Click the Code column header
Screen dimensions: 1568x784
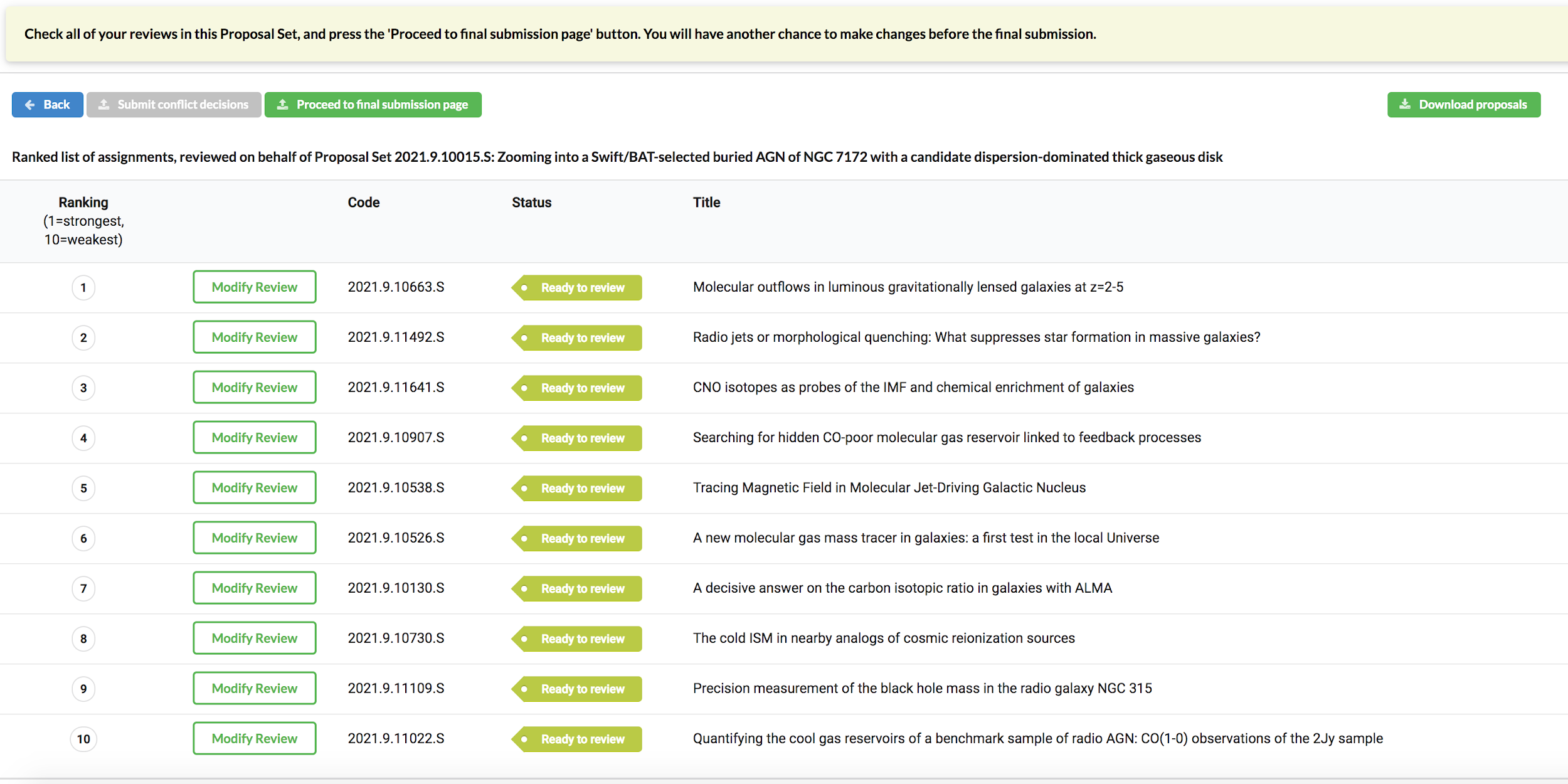coord(364,203)
